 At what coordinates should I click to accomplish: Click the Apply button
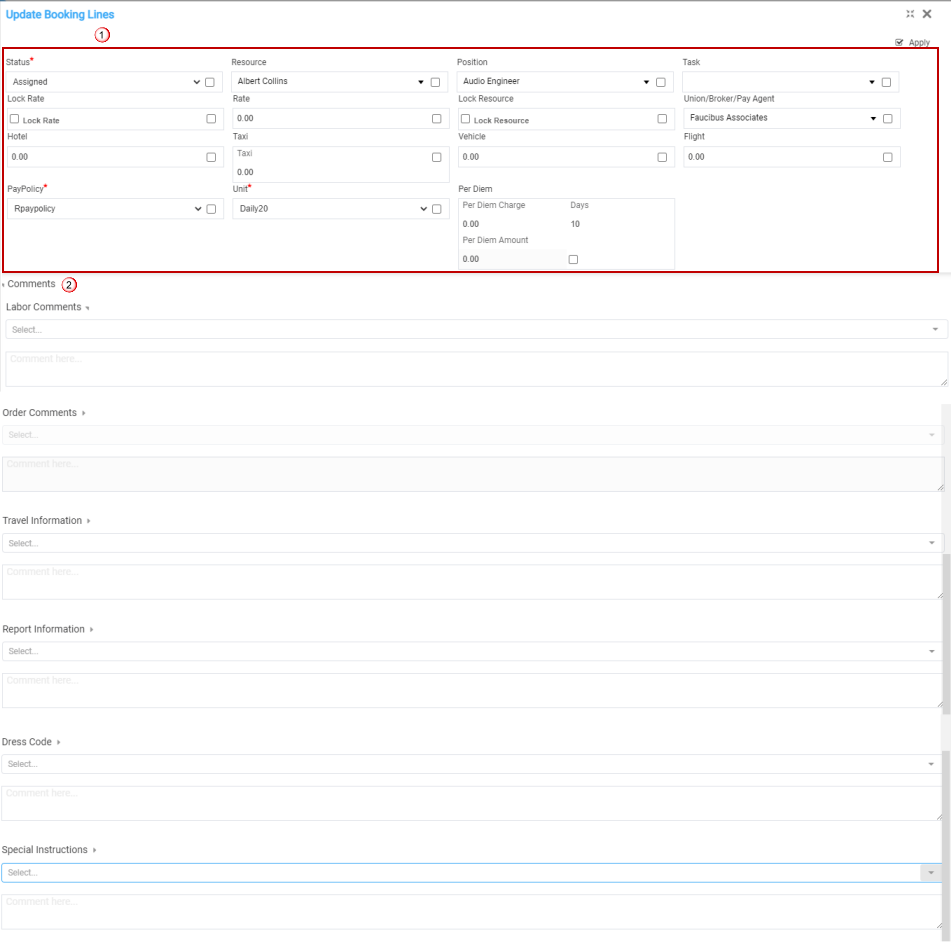tap(913, 43)
